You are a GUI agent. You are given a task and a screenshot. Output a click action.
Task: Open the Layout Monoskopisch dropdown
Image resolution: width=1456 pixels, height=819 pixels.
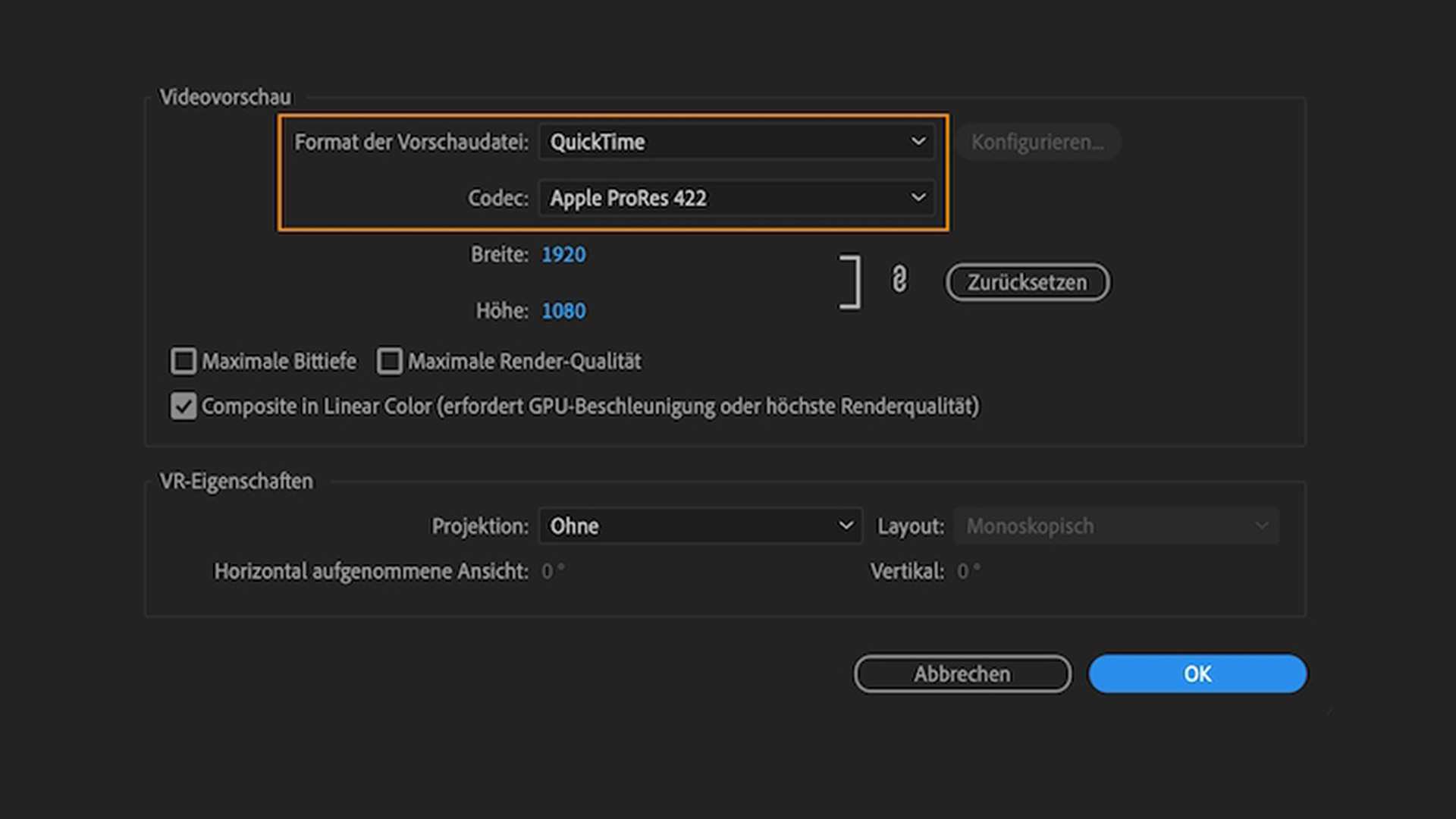pos(1116,526)
